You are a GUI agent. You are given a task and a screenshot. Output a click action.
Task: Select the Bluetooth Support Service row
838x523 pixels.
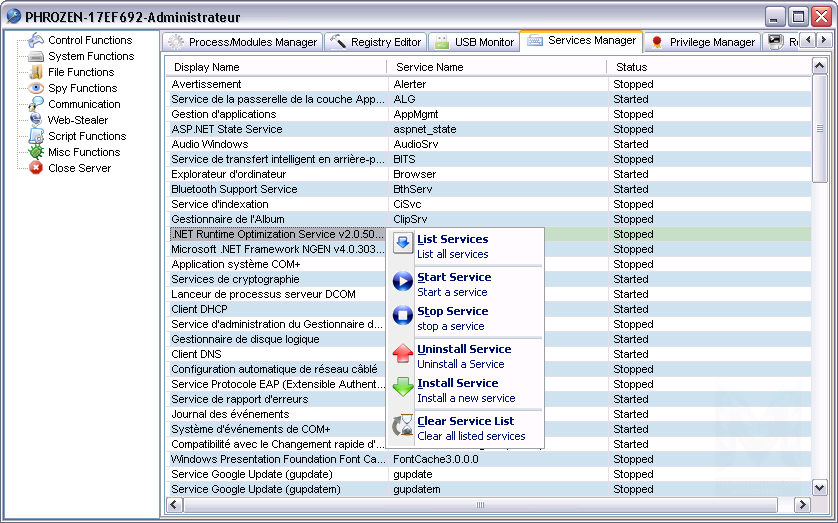click(234, 189)
